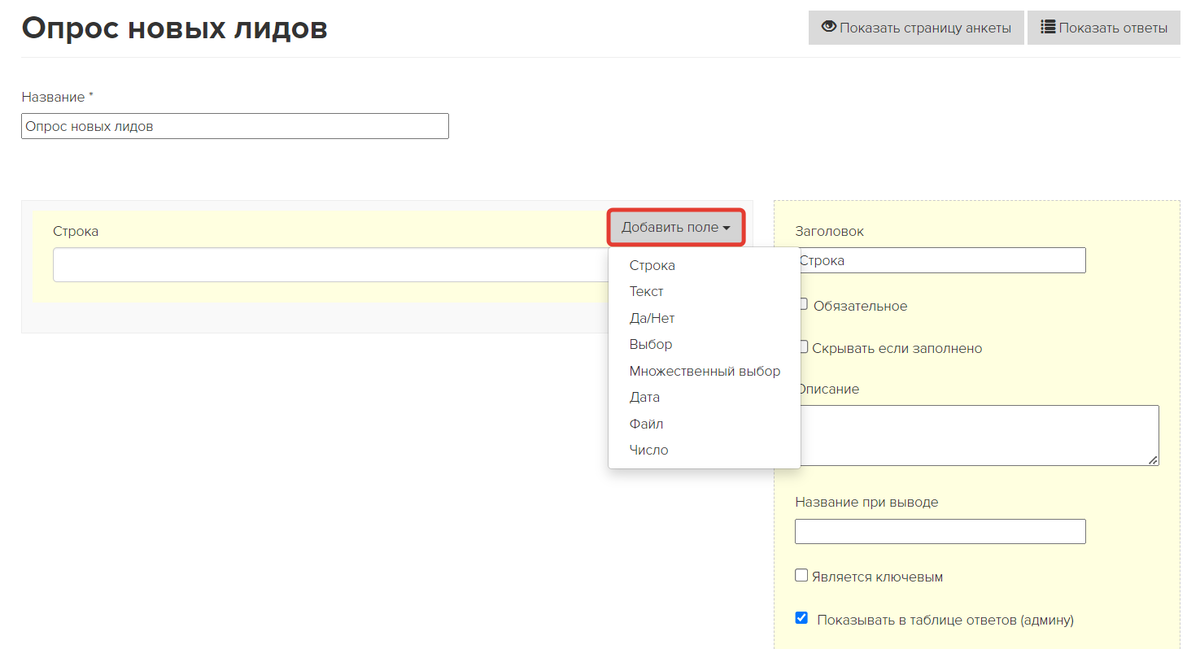This screenshot has height=649, width=1200.
Task: Click the Опрос новых лидов page heading
Action: [175, 28]
